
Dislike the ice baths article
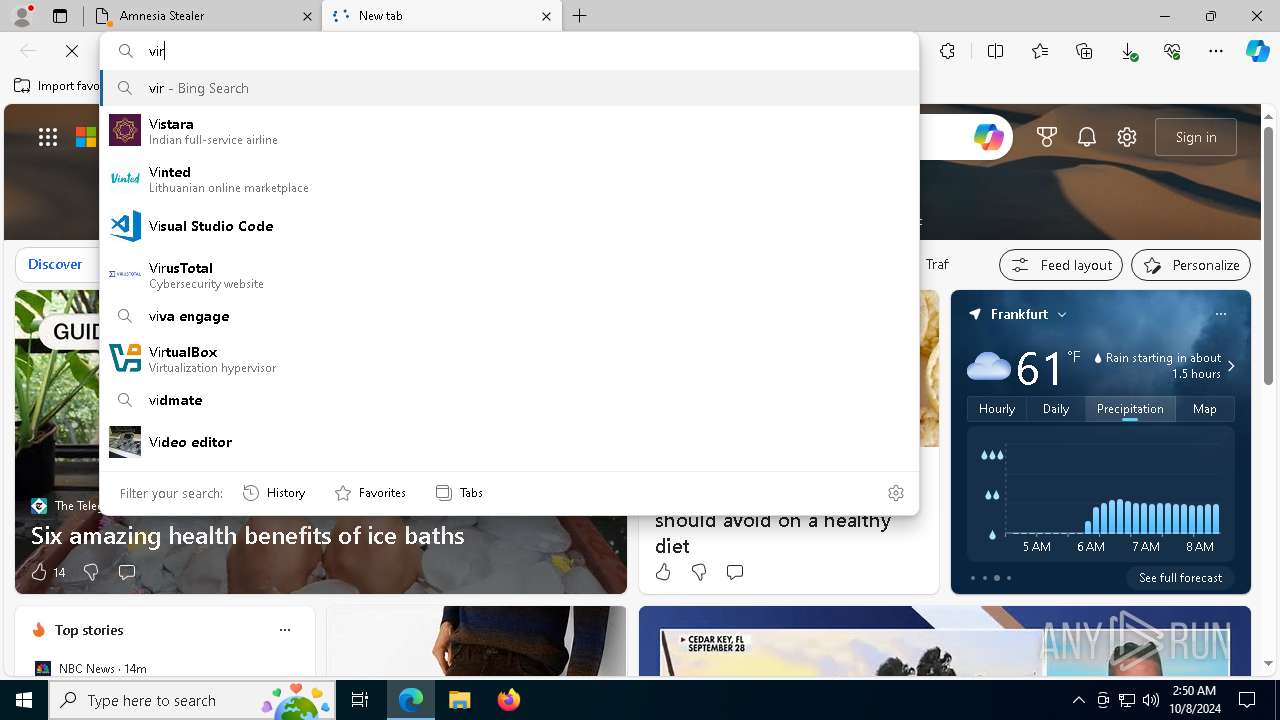pos(91,572)
